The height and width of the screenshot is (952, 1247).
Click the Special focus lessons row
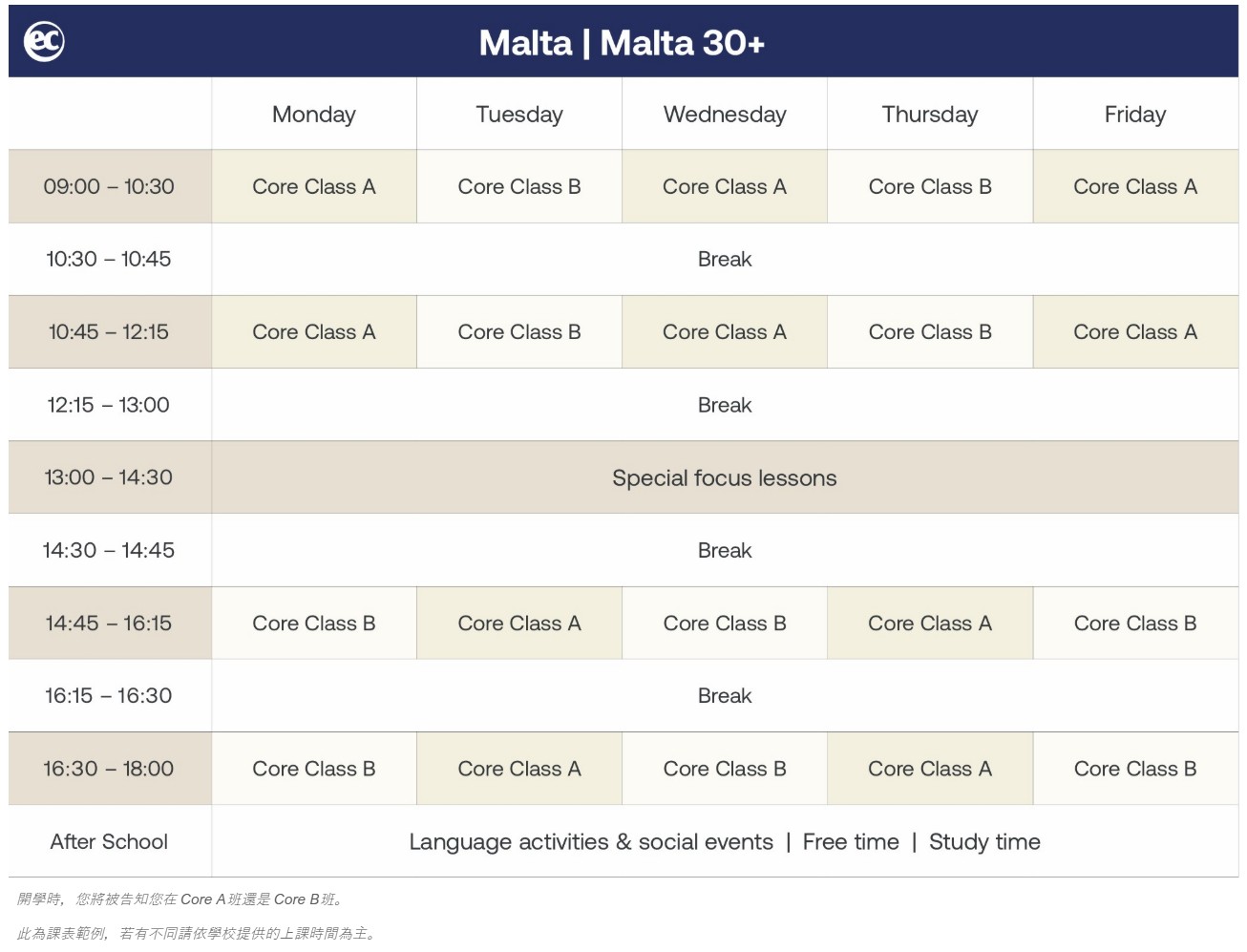point(724,478)
